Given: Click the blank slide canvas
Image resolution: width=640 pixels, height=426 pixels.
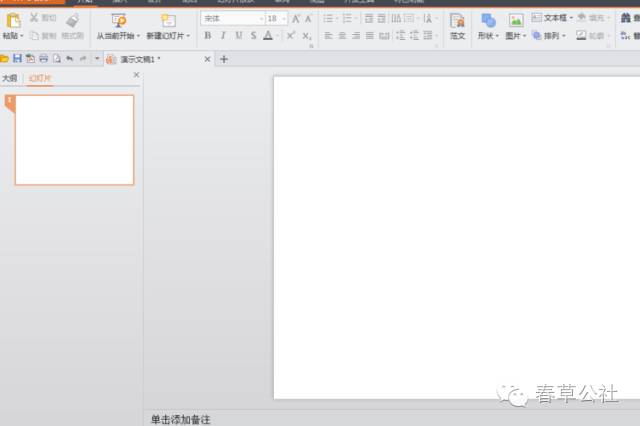Looking at the screenshot, I should pyautogui.click(x=457, y=237).
